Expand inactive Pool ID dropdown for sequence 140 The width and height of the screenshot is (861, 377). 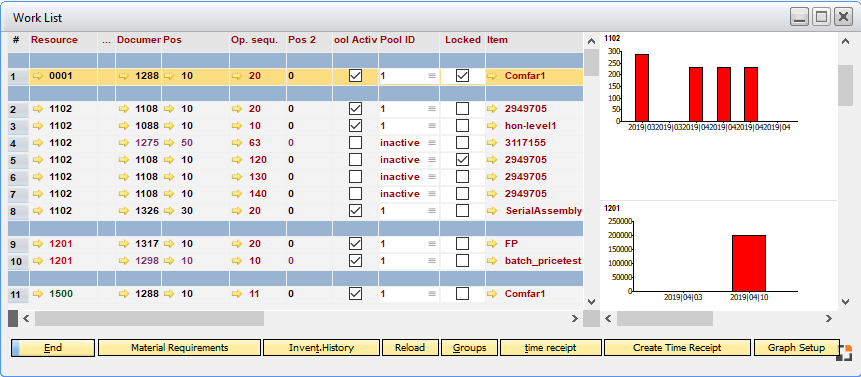pyautogui.click(x=432, y=194)
